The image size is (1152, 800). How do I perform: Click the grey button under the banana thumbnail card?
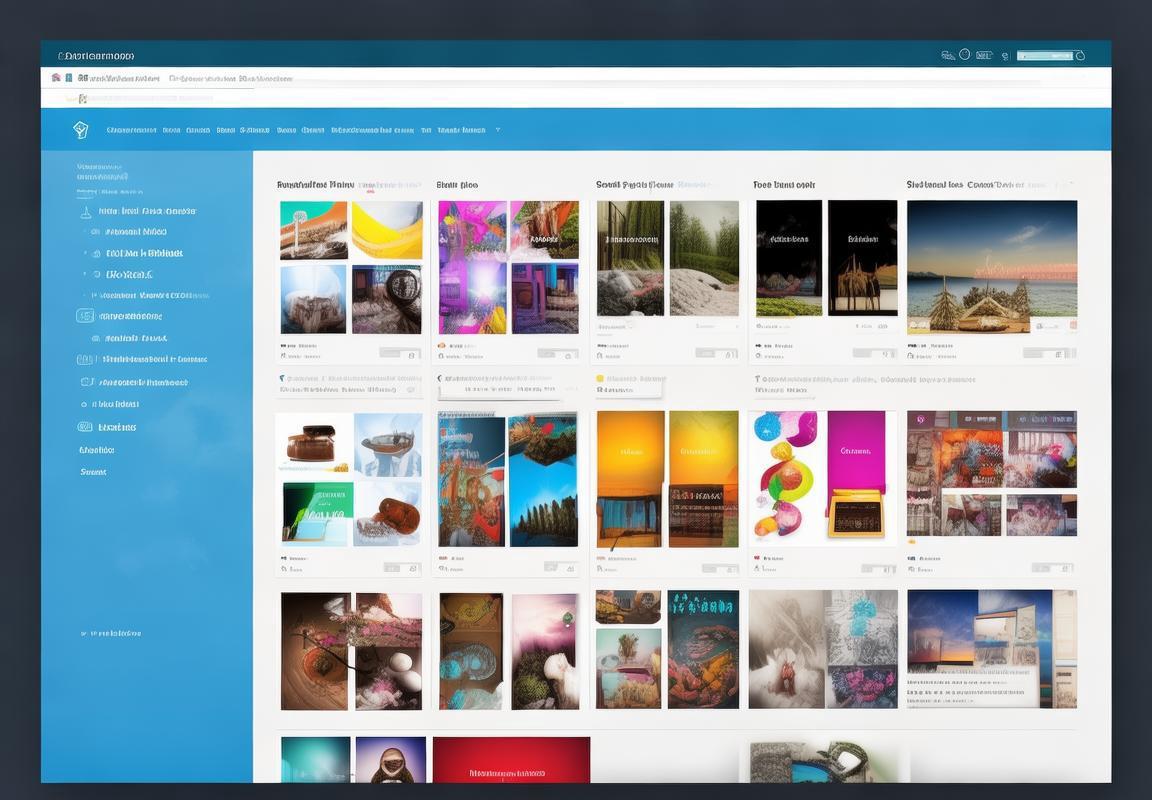click(x=400, y=353)
